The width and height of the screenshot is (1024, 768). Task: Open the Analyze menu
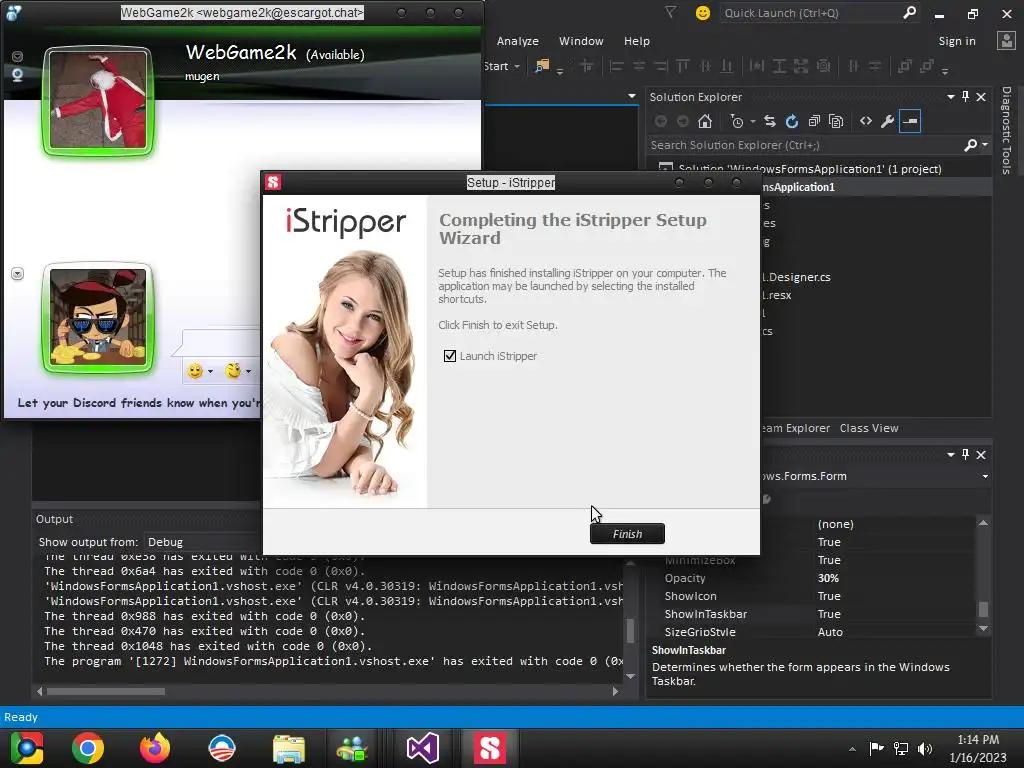click(518, 41)
